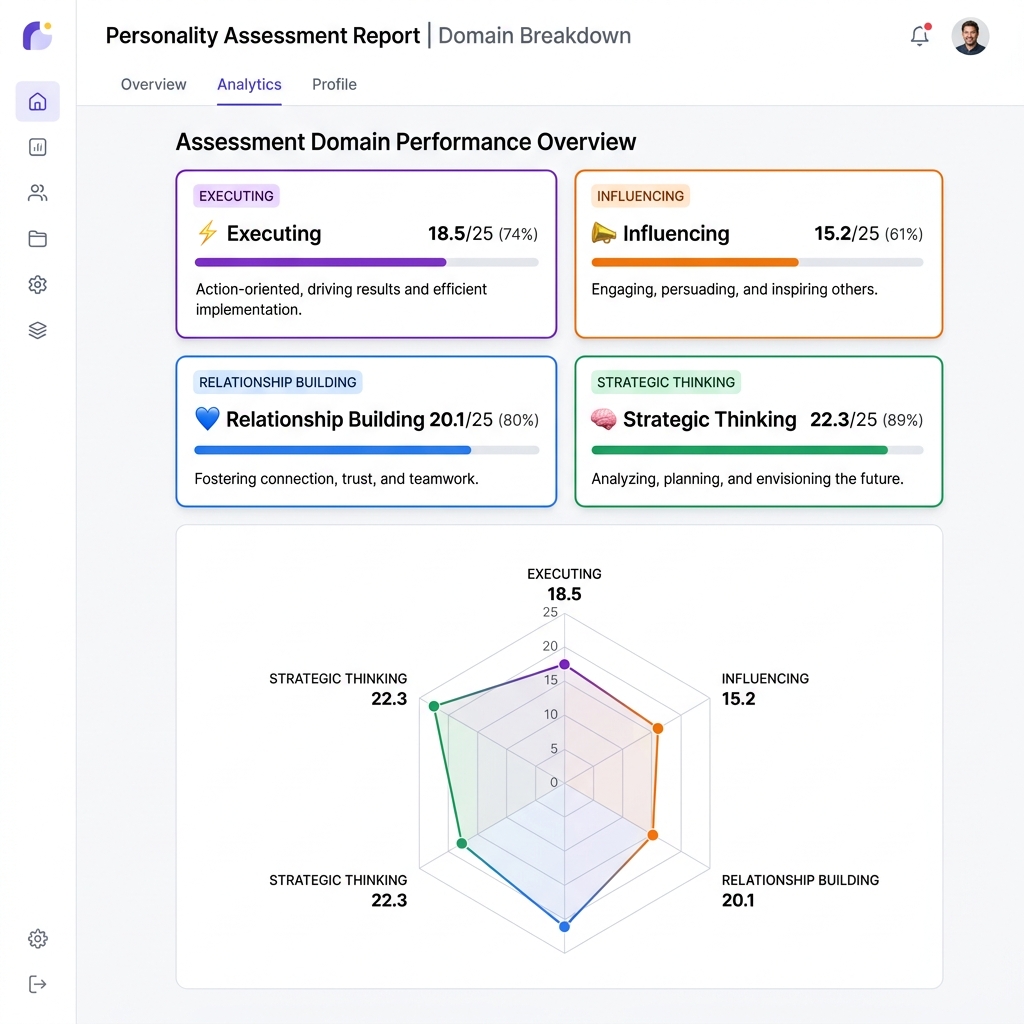1024x1024 pixels.
Task: Click the Strategic Thinking green progress bar
Action: tap(740, 450)
